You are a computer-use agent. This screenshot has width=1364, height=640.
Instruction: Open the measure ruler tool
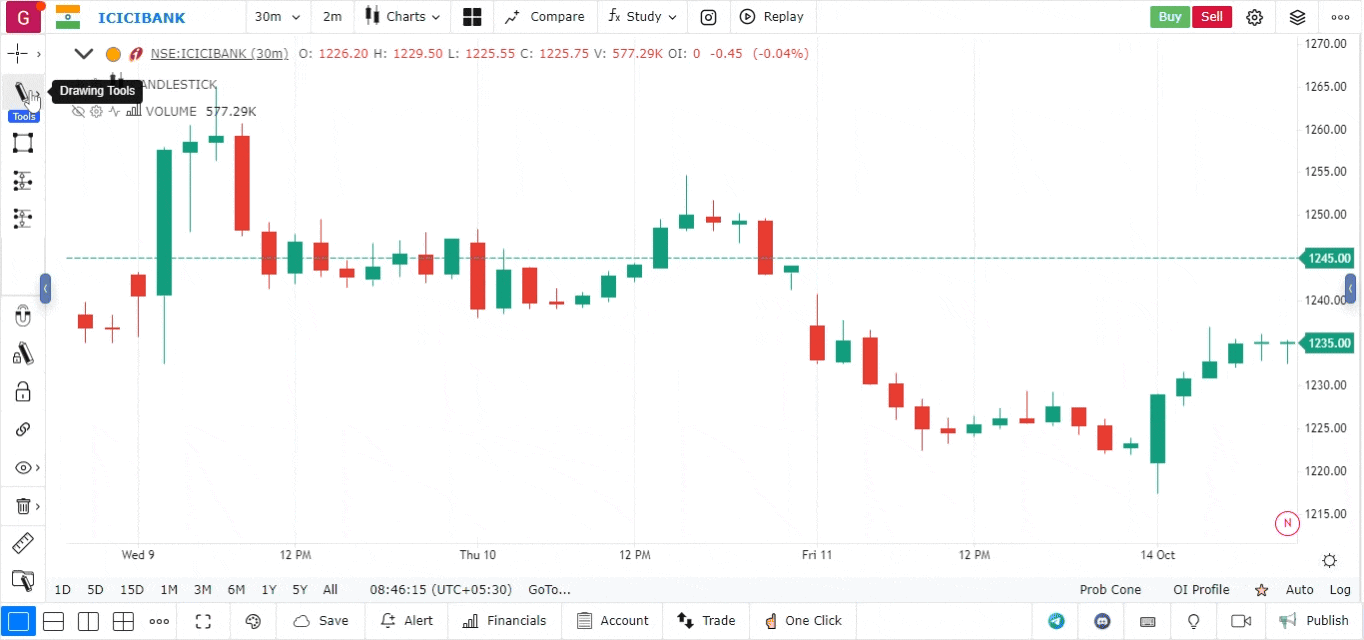pyautogui.click(x=22, y=543)
